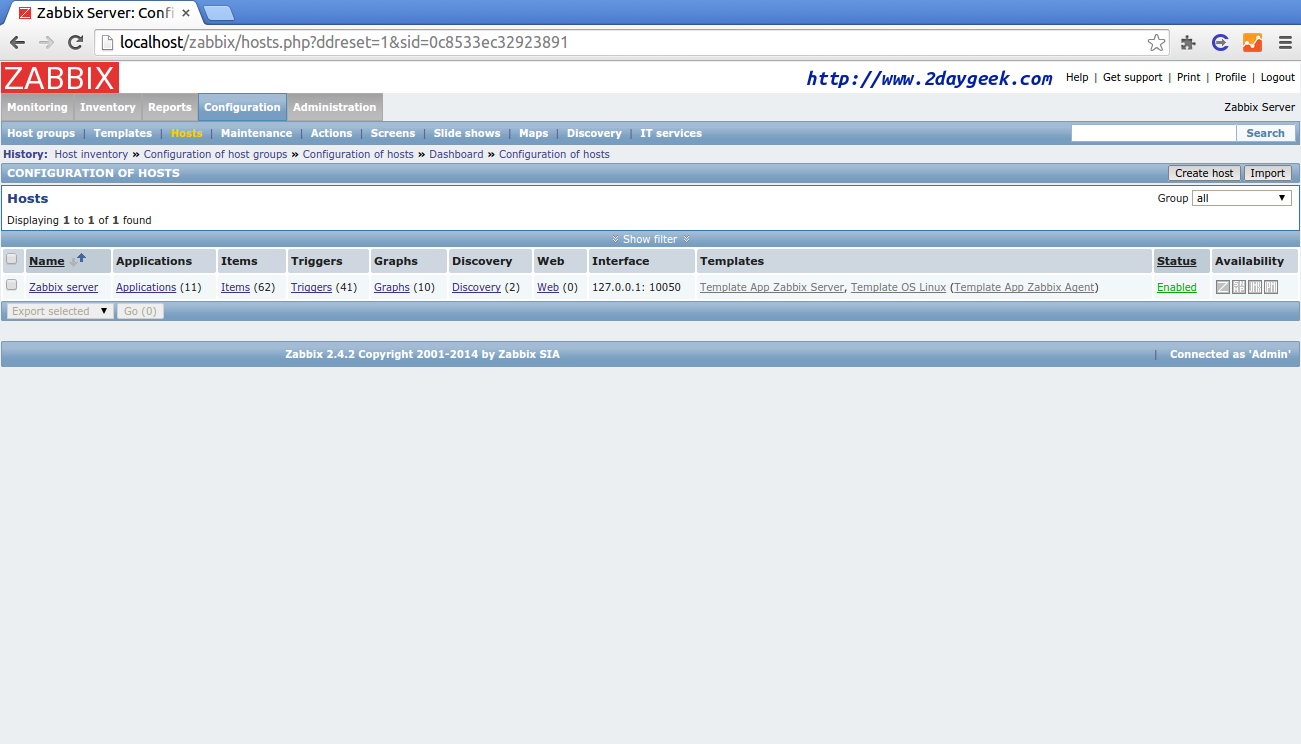Click the IPMI availability icon

click(x=1271, y=287)
